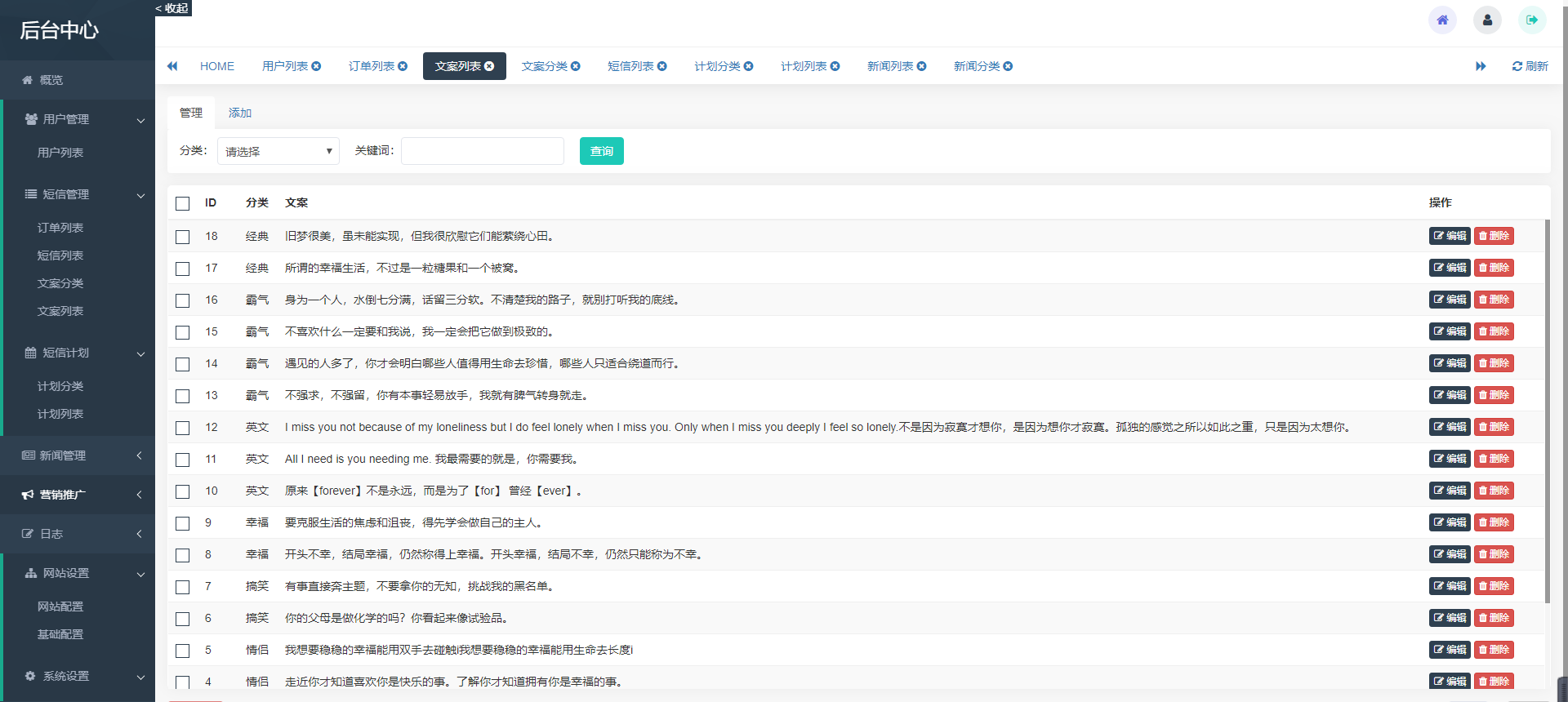This screenshot has width=1568, height=702.
Task: Delete the row with ID 18
Action: 1494,236
